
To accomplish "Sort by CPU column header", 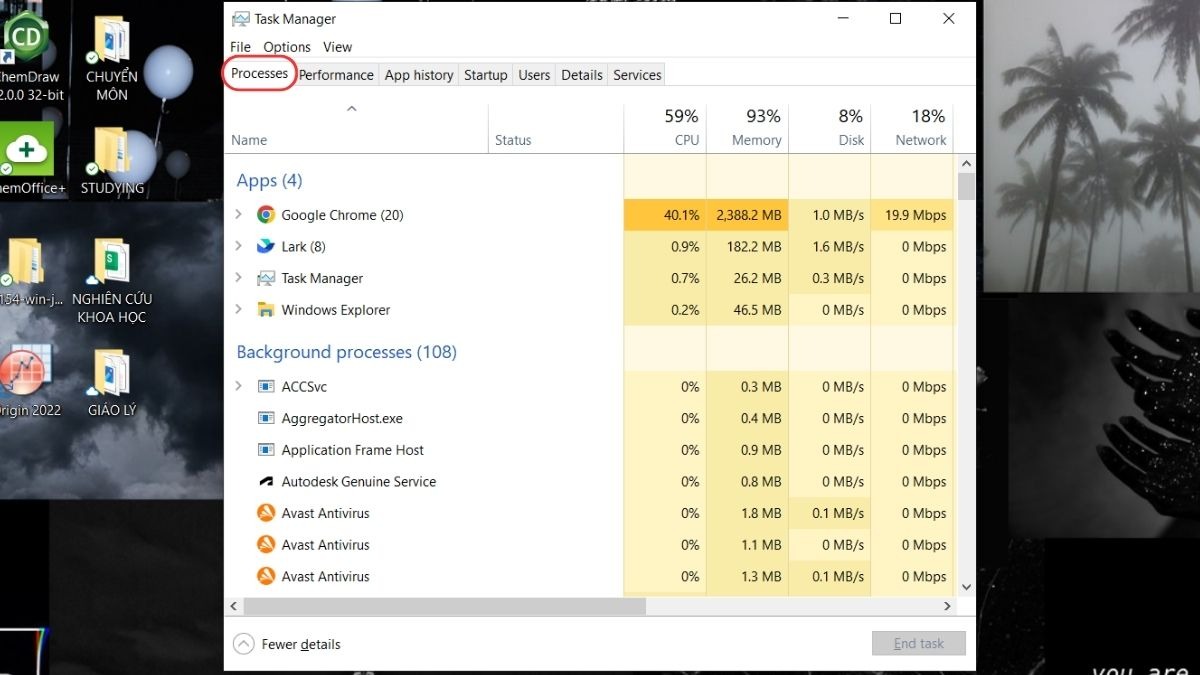I will (665, 127).
